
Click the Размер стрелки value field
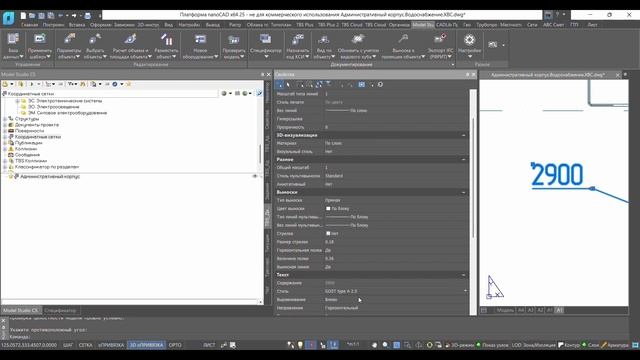click(396, 242)
